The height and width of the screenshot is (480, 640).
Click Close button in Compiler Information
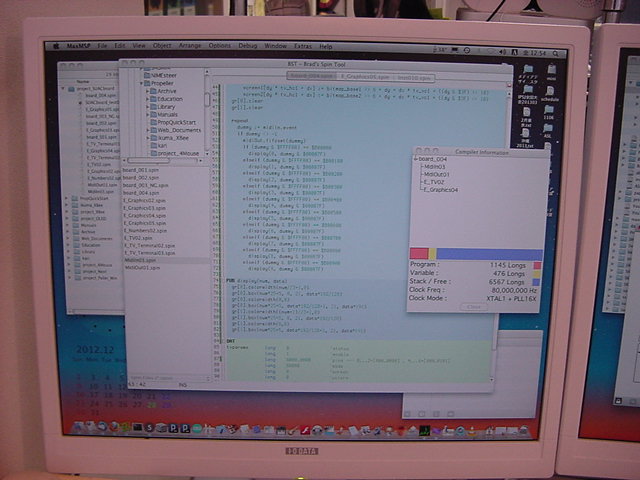(474, 307)
